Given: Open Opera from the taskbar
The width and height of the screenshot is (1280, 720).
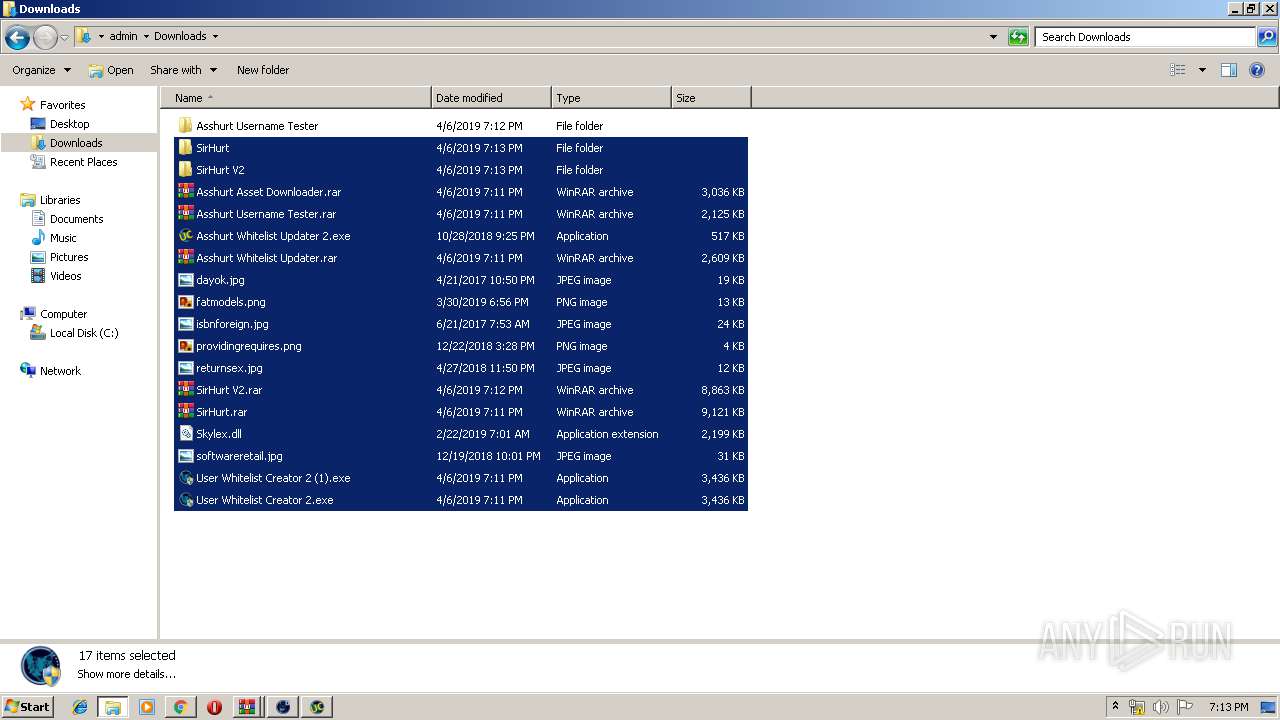Looking at the screenshot, I should click(214, 707).
